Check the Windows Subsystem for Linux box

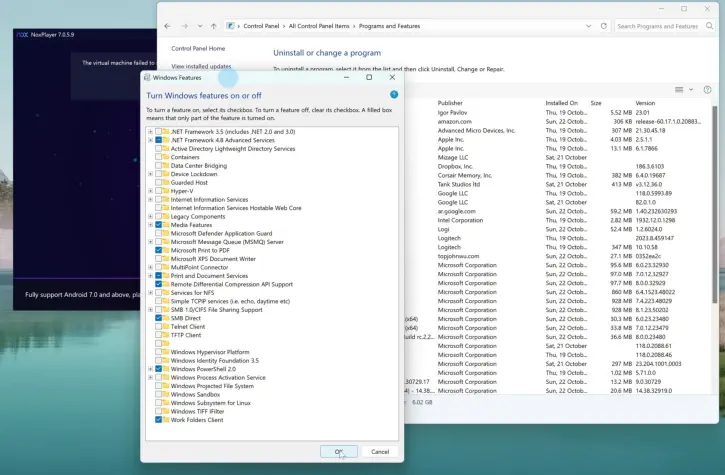pos(159,403)
